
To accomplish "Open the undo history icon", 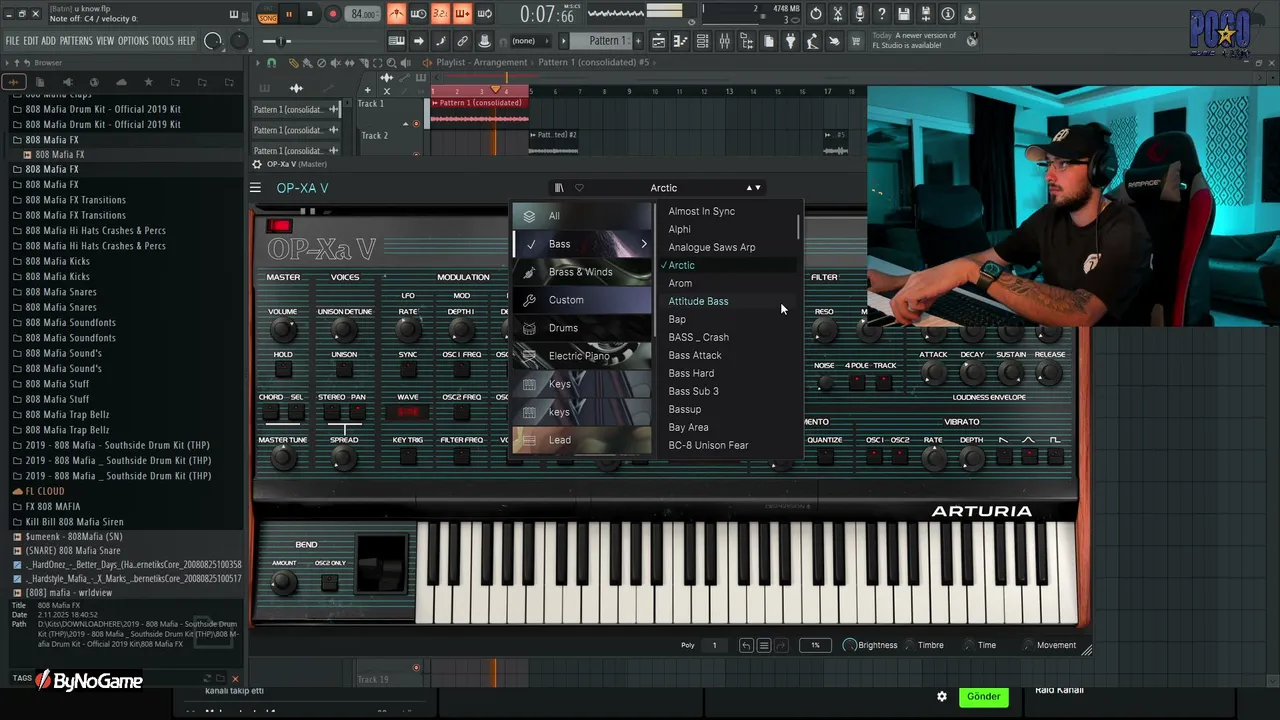I will coord(816,14).
